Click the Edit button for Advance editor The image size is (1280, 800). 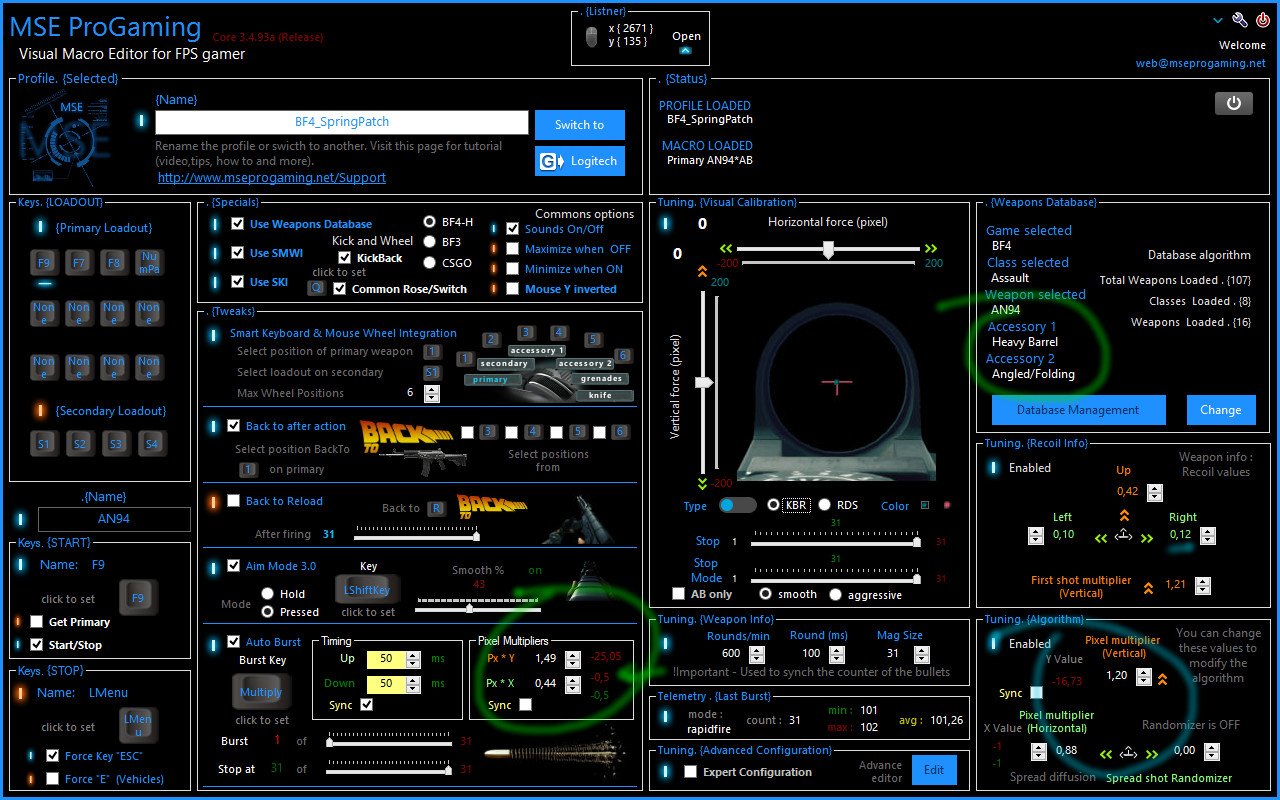tap(933, 770)
